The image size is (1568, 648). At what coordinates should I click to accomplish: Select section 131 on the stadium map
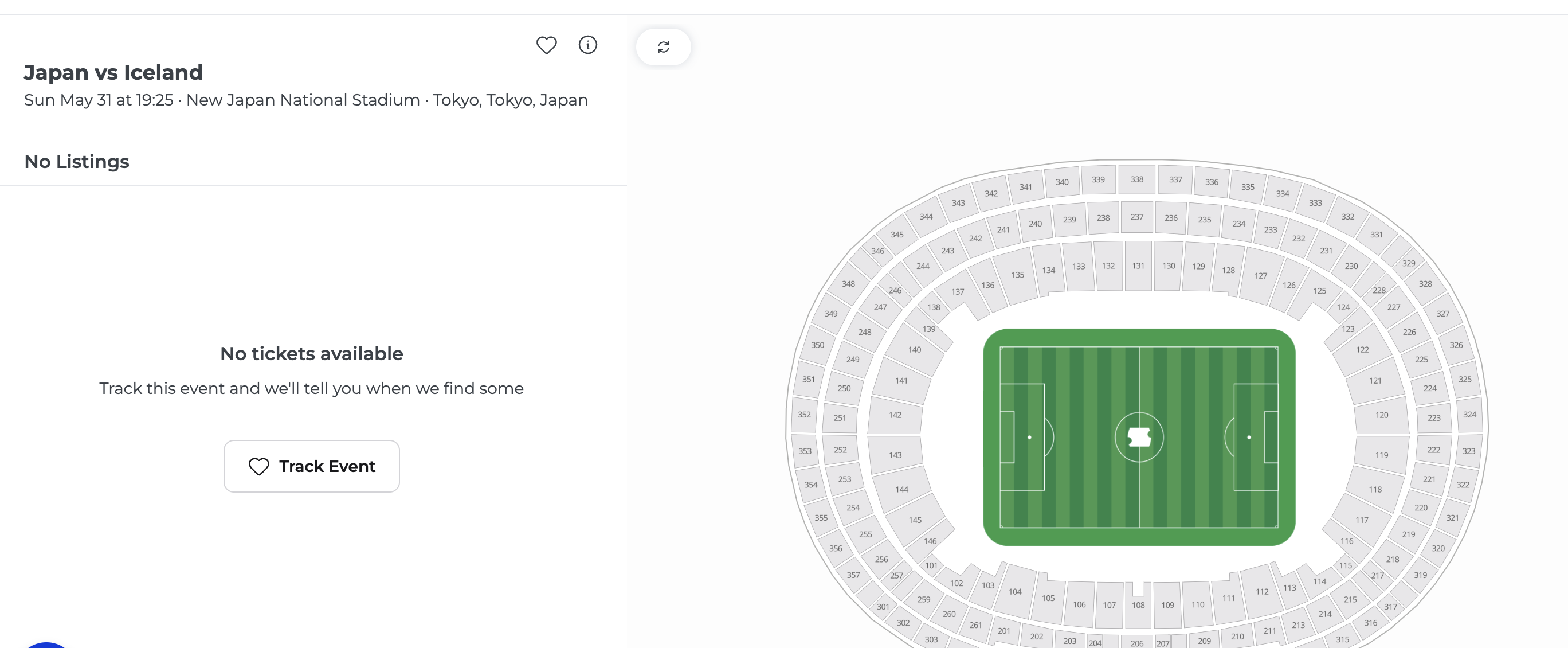point(1138,266)
